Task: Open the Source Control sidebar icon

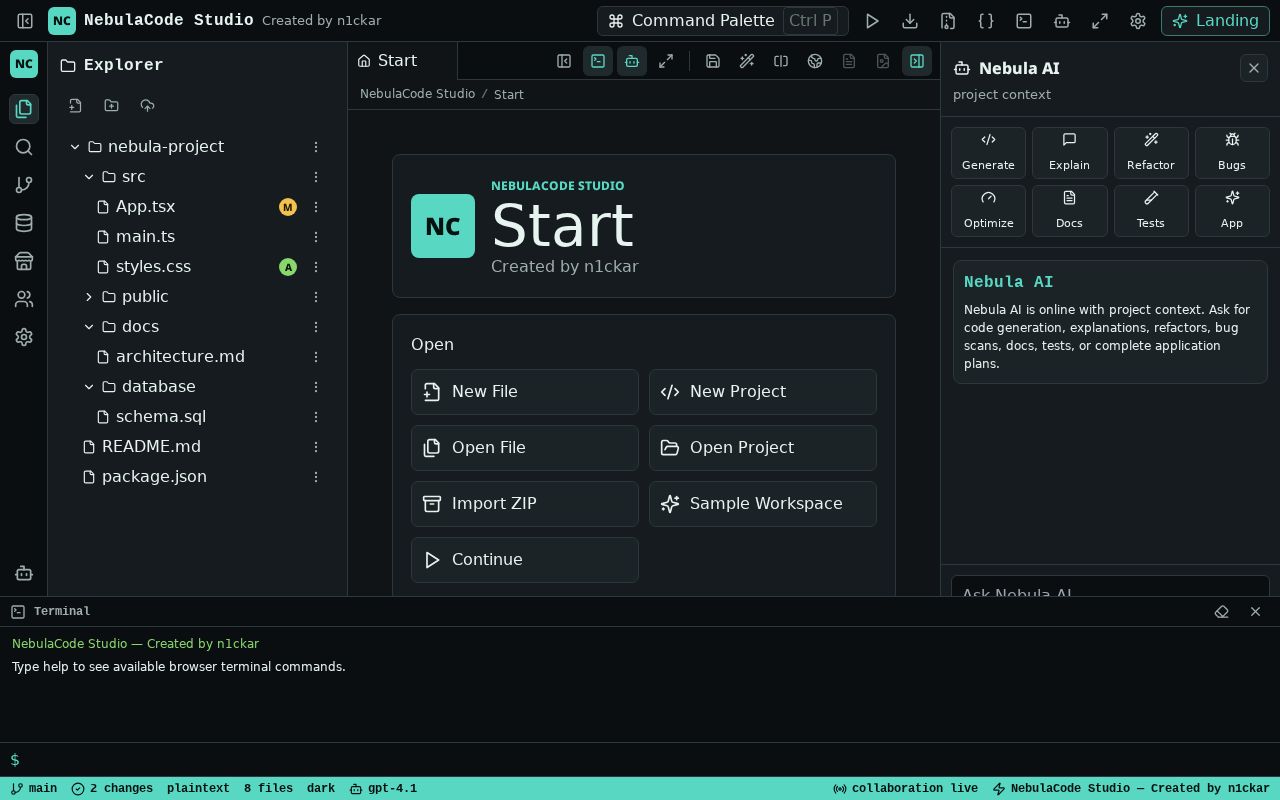Action: 24,185
